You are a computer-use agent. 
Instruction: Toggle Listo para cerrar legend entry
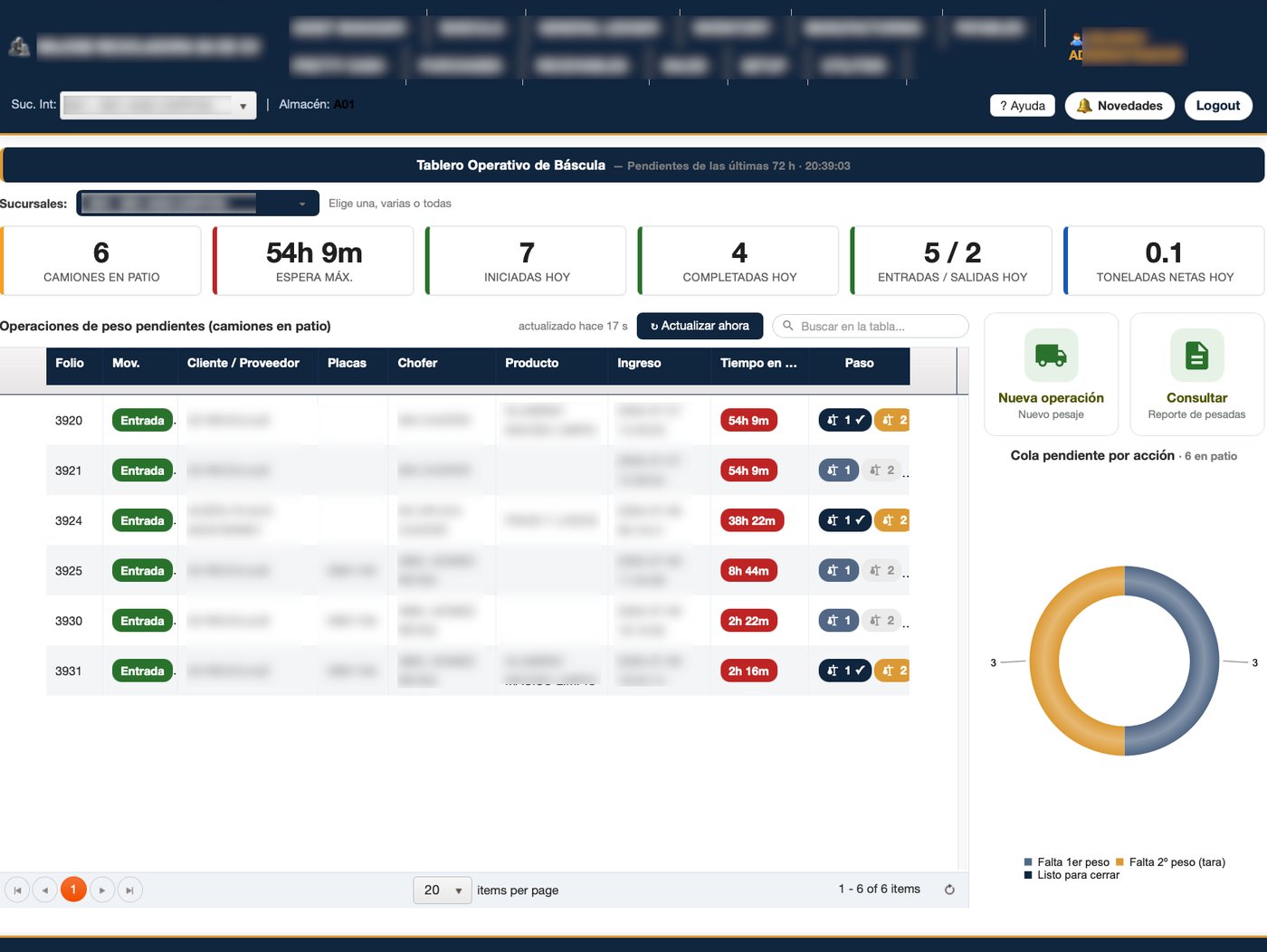tap(1072, 875)
